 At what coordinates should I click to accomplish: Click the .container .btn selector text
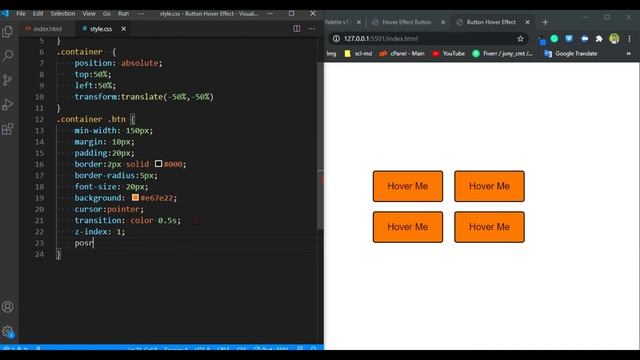[91, 119]
